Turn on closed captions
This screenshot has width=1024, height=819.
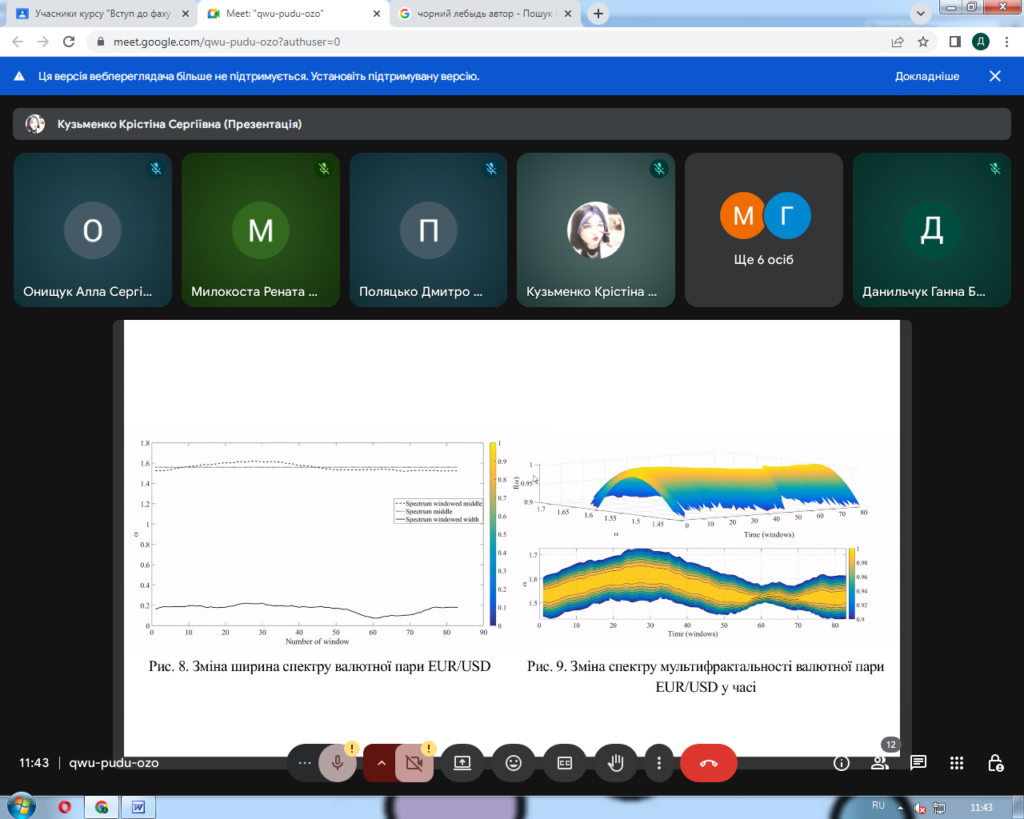(x=565, y=763)
